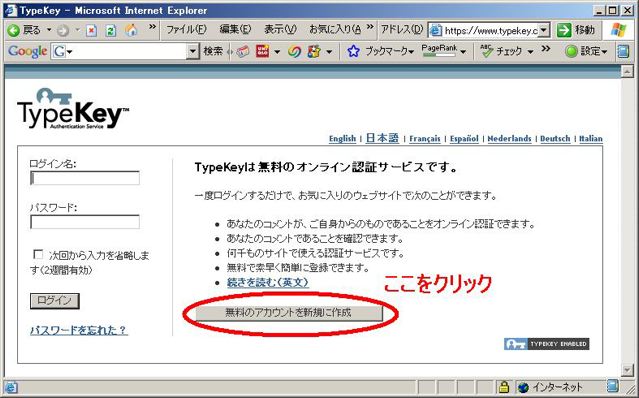Click the blue star bookmark icon
This screenshot has width=639, height=398.
pyautogui.click(x=353, y=51)
